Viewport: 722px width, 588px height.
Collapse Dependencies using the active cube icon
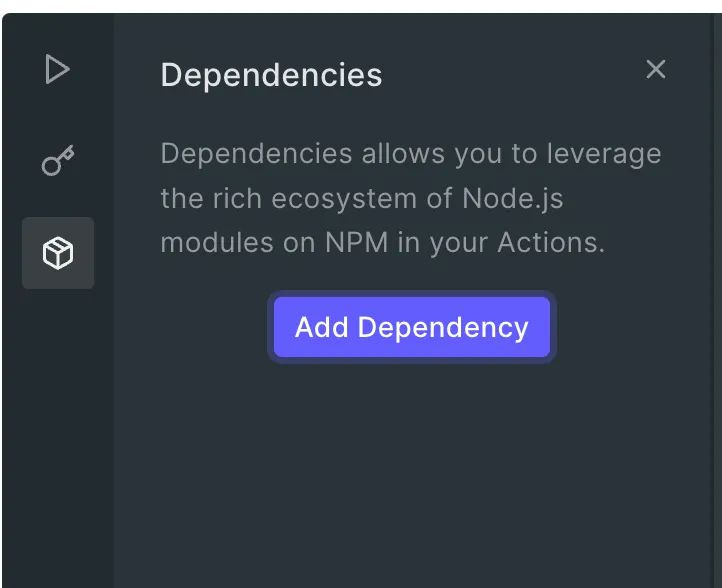click(x=58, y=253)
